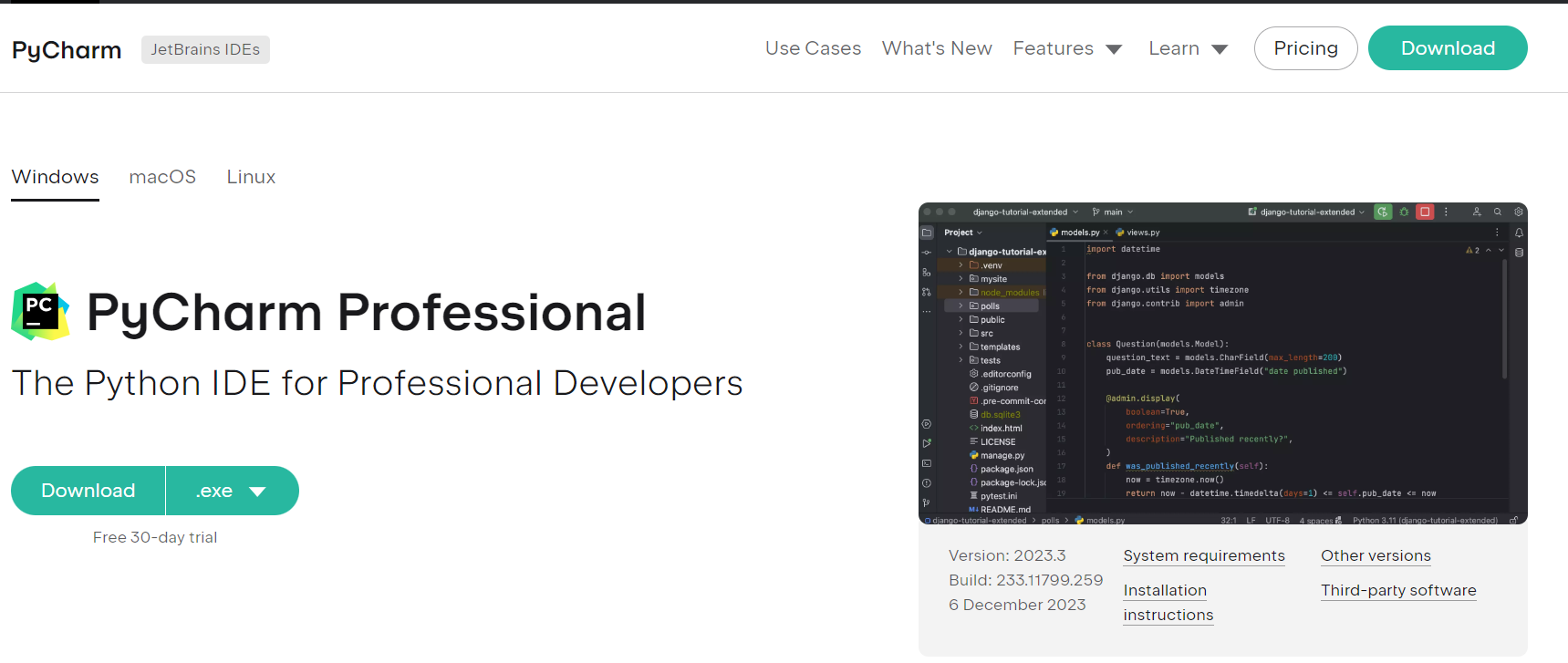Click the Problems icon in IDE sidebar
The image size is (1568, 663).
[927, 483]
